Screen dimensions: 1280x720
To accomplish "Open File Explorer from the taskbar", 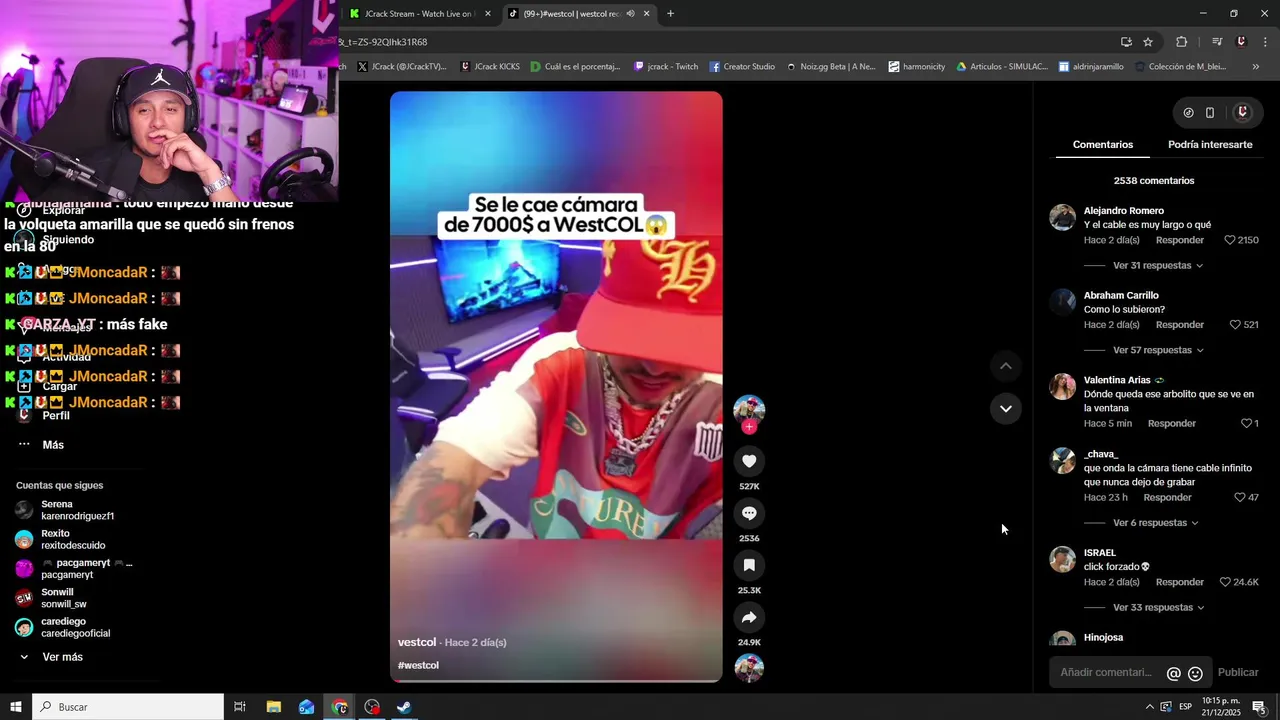I will point(273,707).
